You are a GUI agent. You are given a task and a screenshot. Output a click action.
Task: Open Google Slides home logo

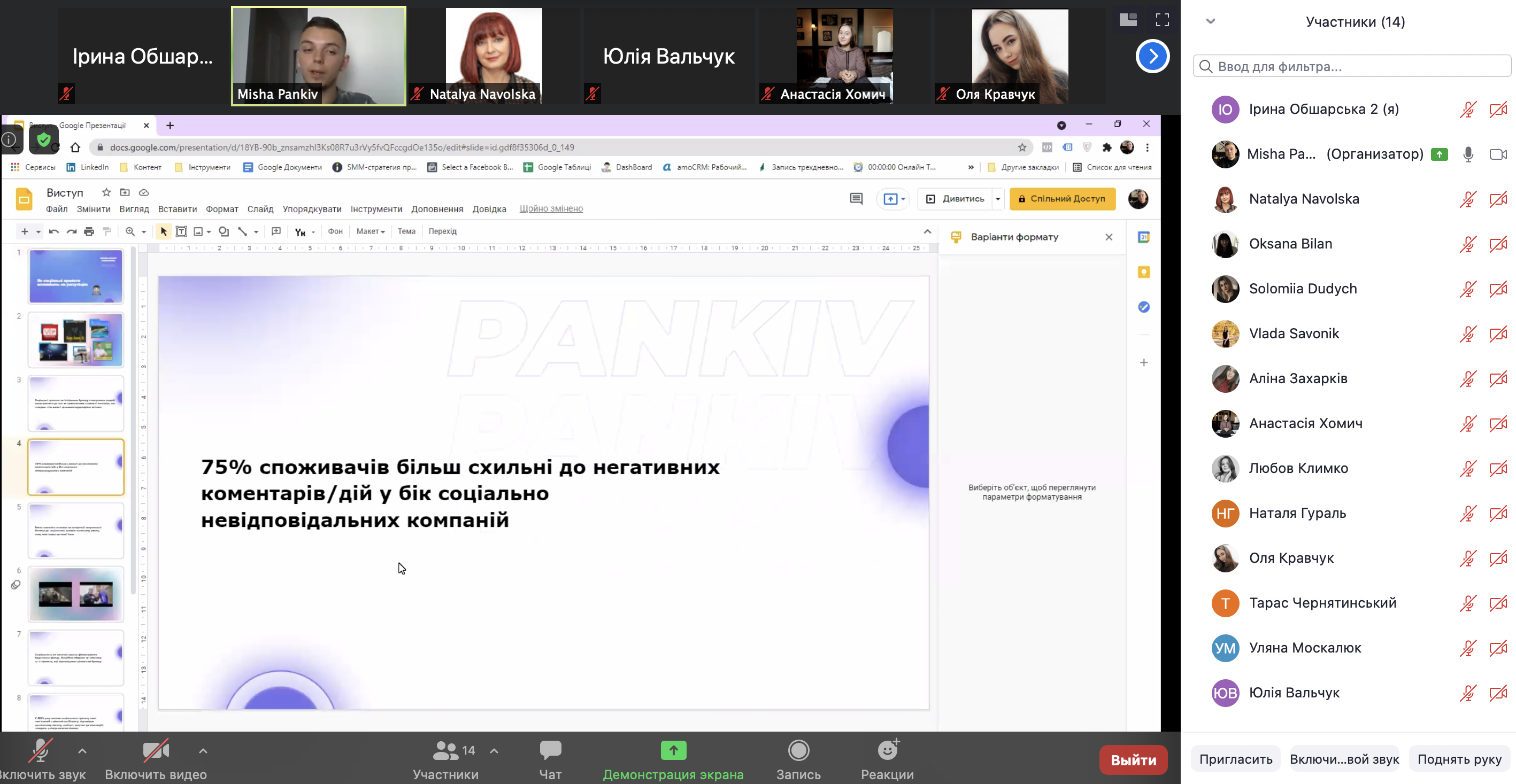pos(24,199)
